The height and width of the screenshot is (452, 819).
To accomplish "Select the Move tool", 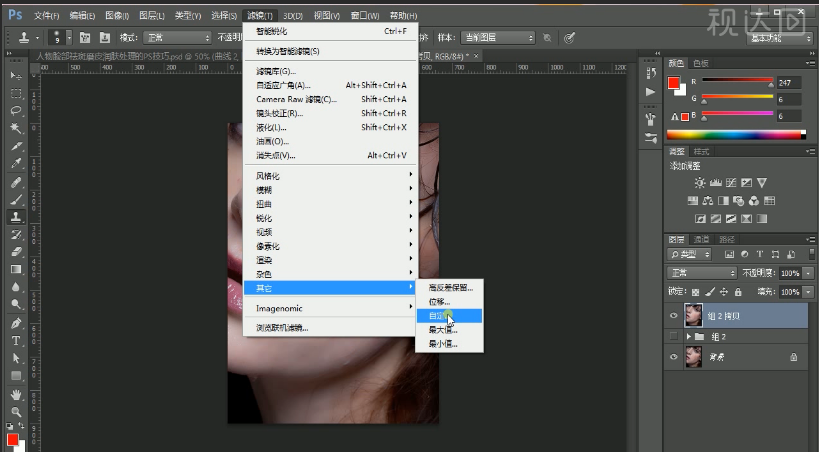I will pos(16,76).
